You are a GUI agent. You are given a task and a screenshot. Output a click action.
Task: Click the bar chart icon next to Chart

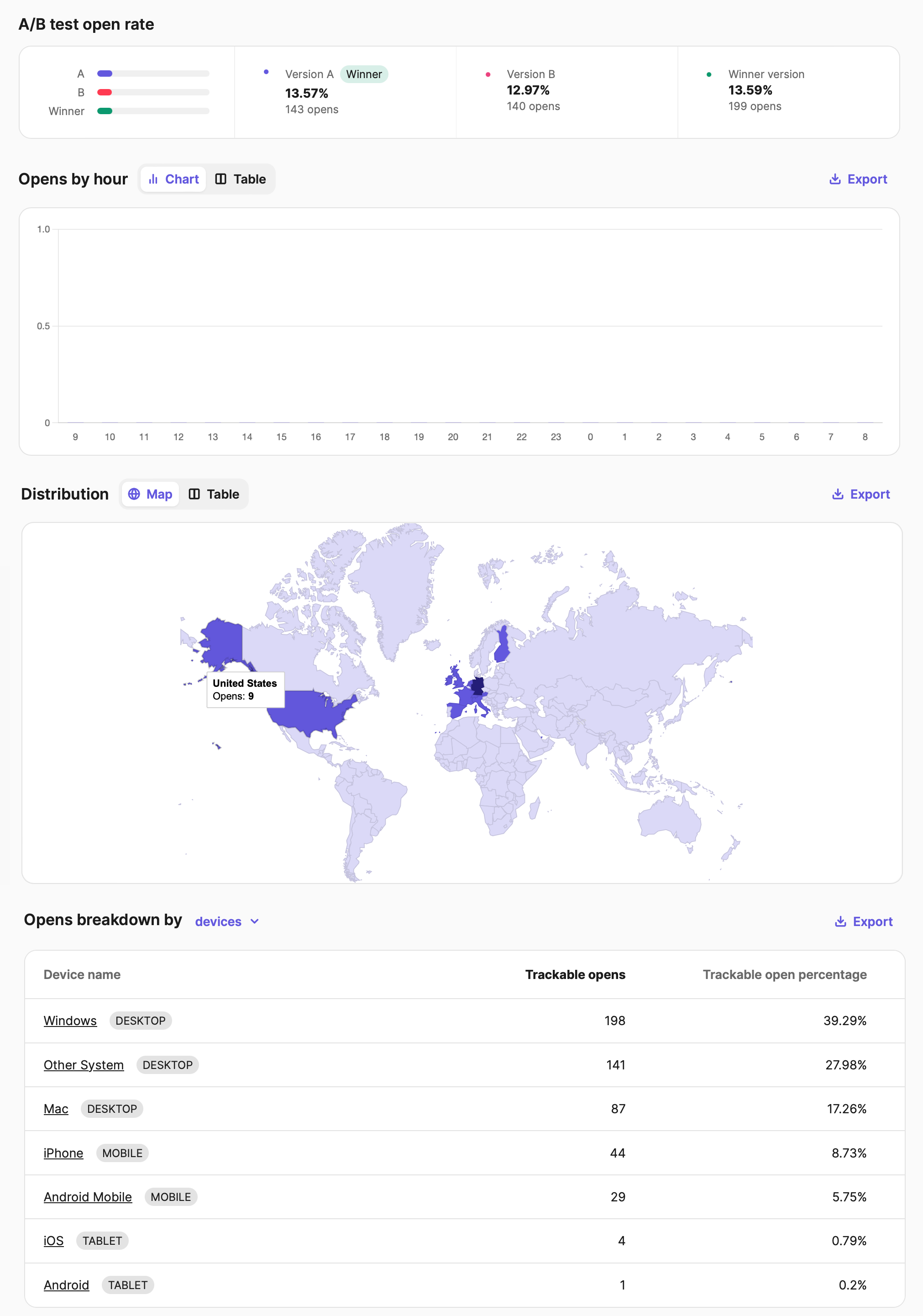(x=153, y=179)
